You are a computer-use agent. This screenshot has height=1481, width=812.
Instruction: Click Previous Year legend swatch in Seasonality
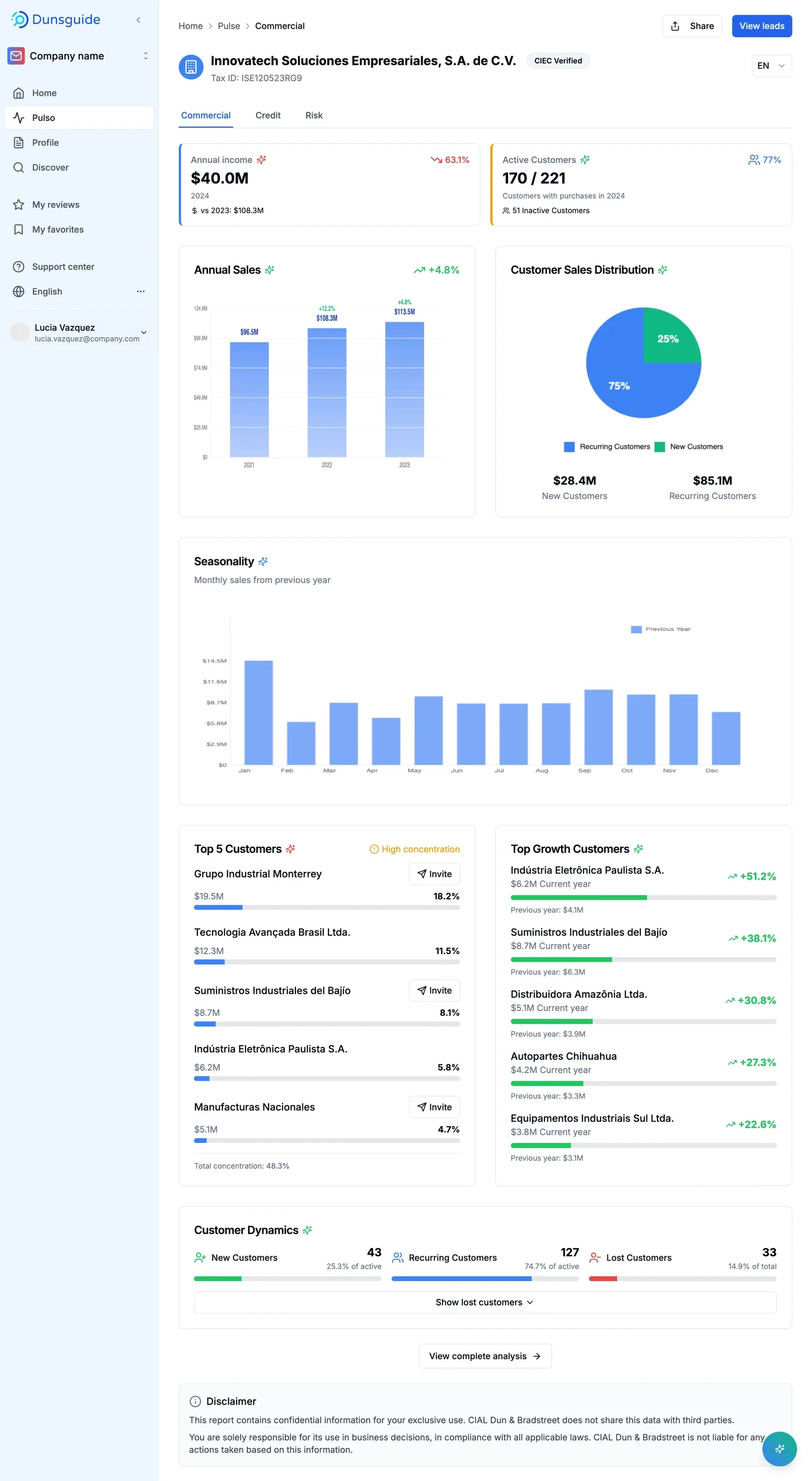(x=636, y=629)
